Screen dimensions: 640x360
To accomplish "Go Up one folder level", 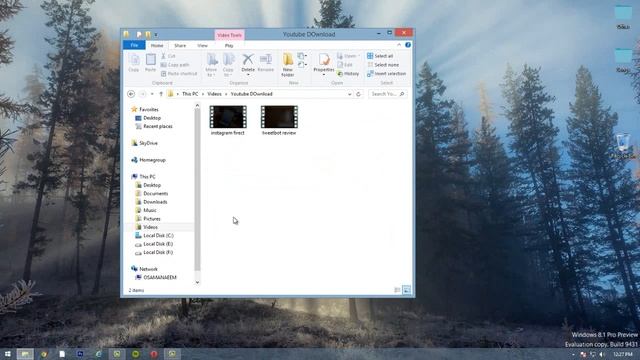I will point(161,94).
